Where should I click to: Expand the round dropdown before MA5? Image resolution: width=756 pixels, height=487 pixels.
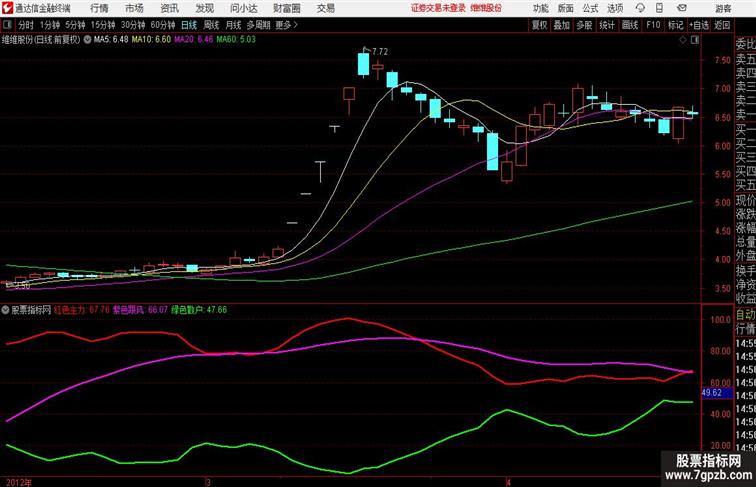87,40
